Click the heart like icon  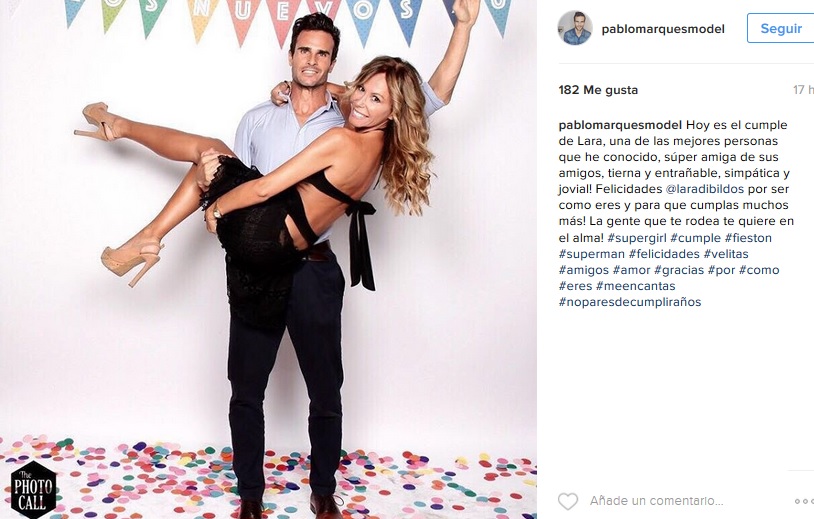(x=568, y=501)
